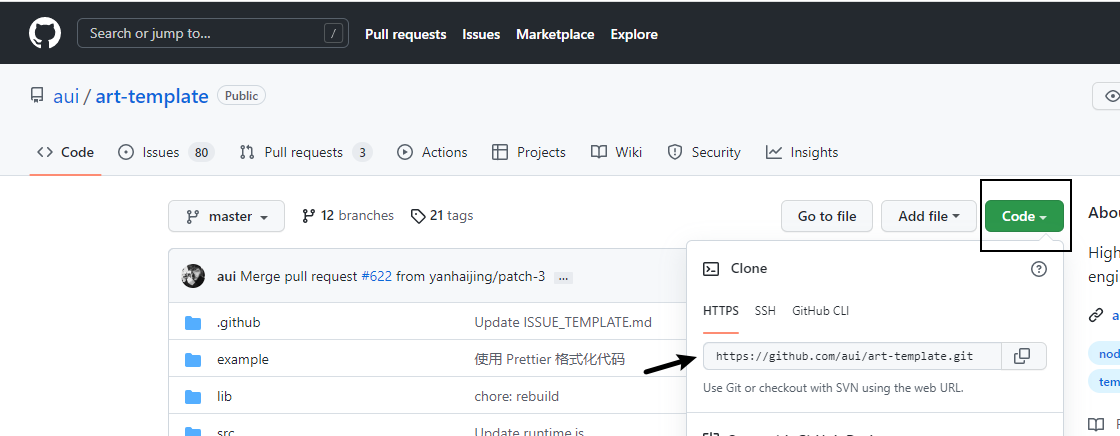This screenshot has height=436, width=1120.
Task: Open the example folder
Action: (243, 360)
